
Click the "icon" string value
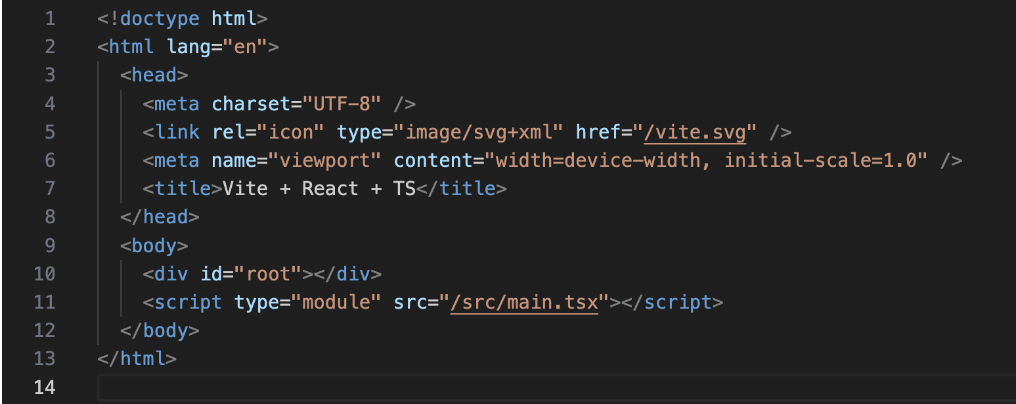(291, 132)
